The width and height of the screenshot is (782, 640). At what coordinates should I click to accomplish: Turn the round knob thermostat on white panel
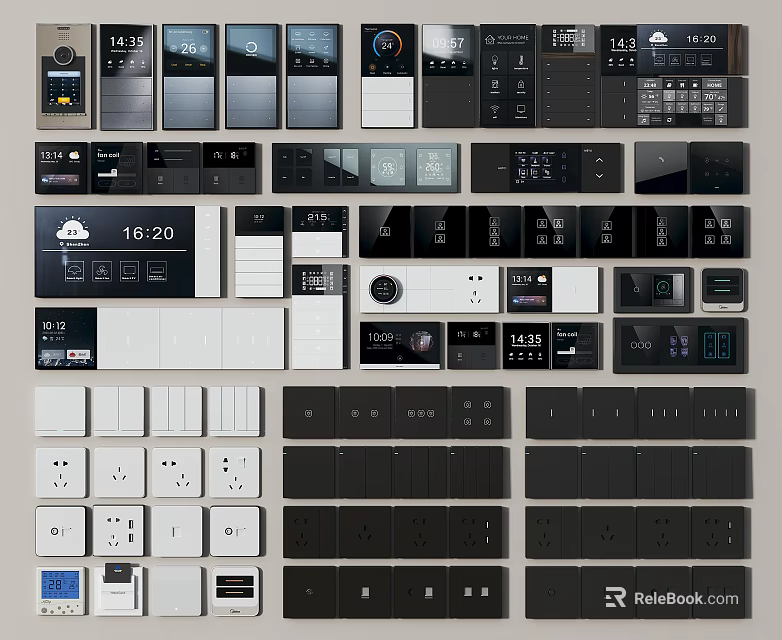tap(384, 289)
